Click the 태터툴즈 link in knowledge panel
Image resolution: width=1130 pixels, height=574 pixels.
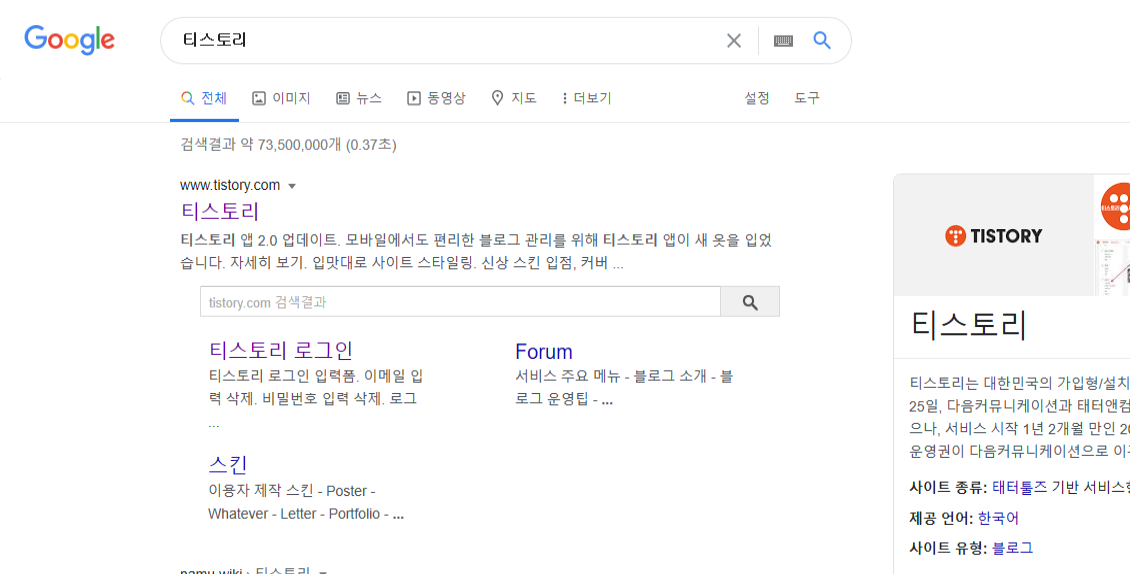tap(1019, 487)
